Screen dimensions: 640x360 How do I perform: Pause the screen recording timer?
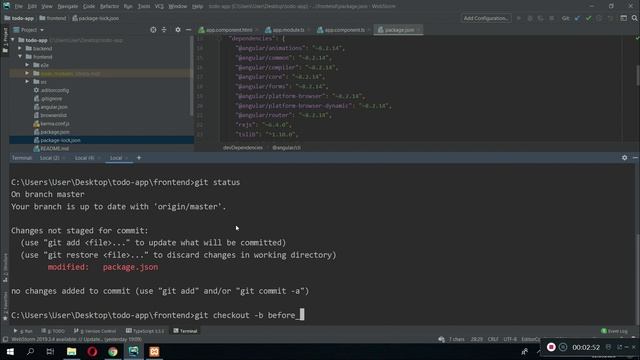(x=563, y=347)
